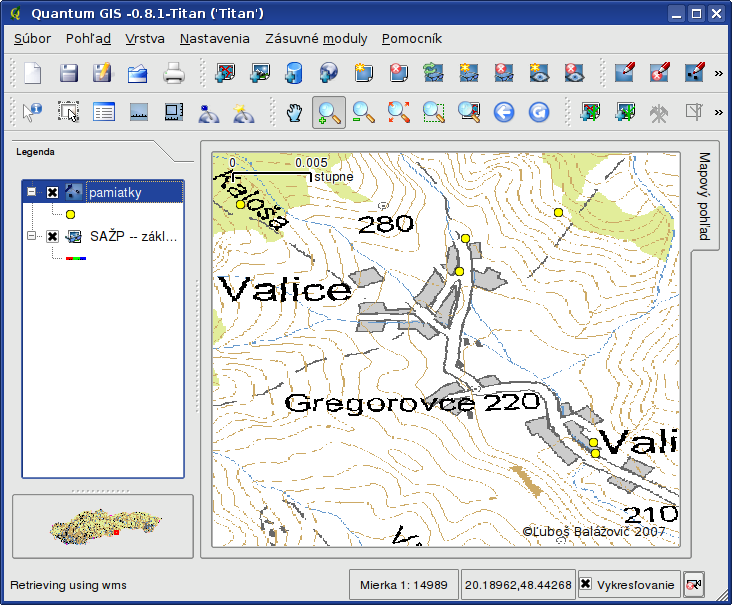Click the Zoom Out magnifier tool
The width and height of the screenshot is (732, 605).
tap(364, 112)
